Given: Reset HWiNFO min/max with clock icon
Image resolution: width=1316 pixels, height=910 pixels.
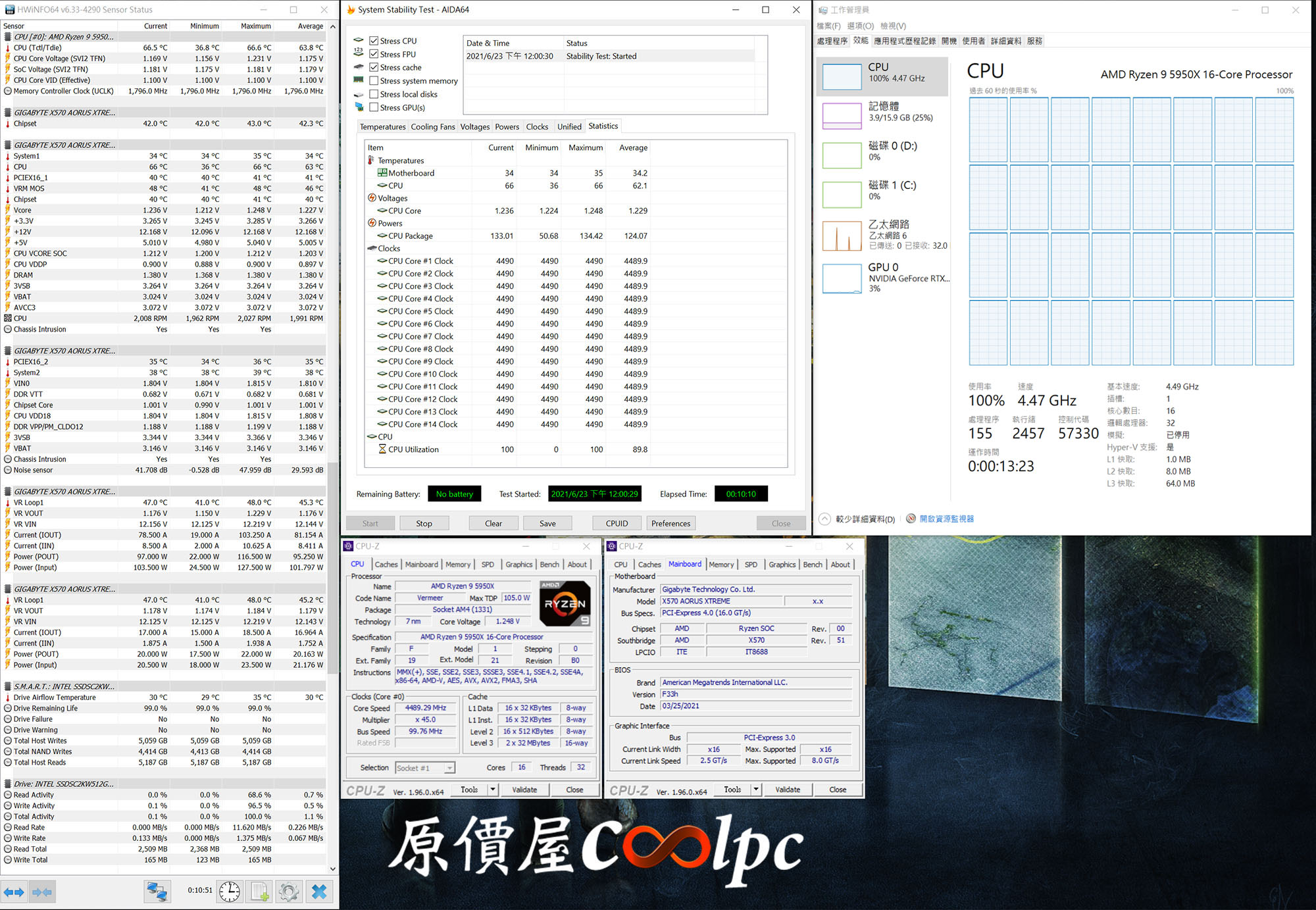Looking at the screenshot, I should pyautogui.click(x=229, y=892).
